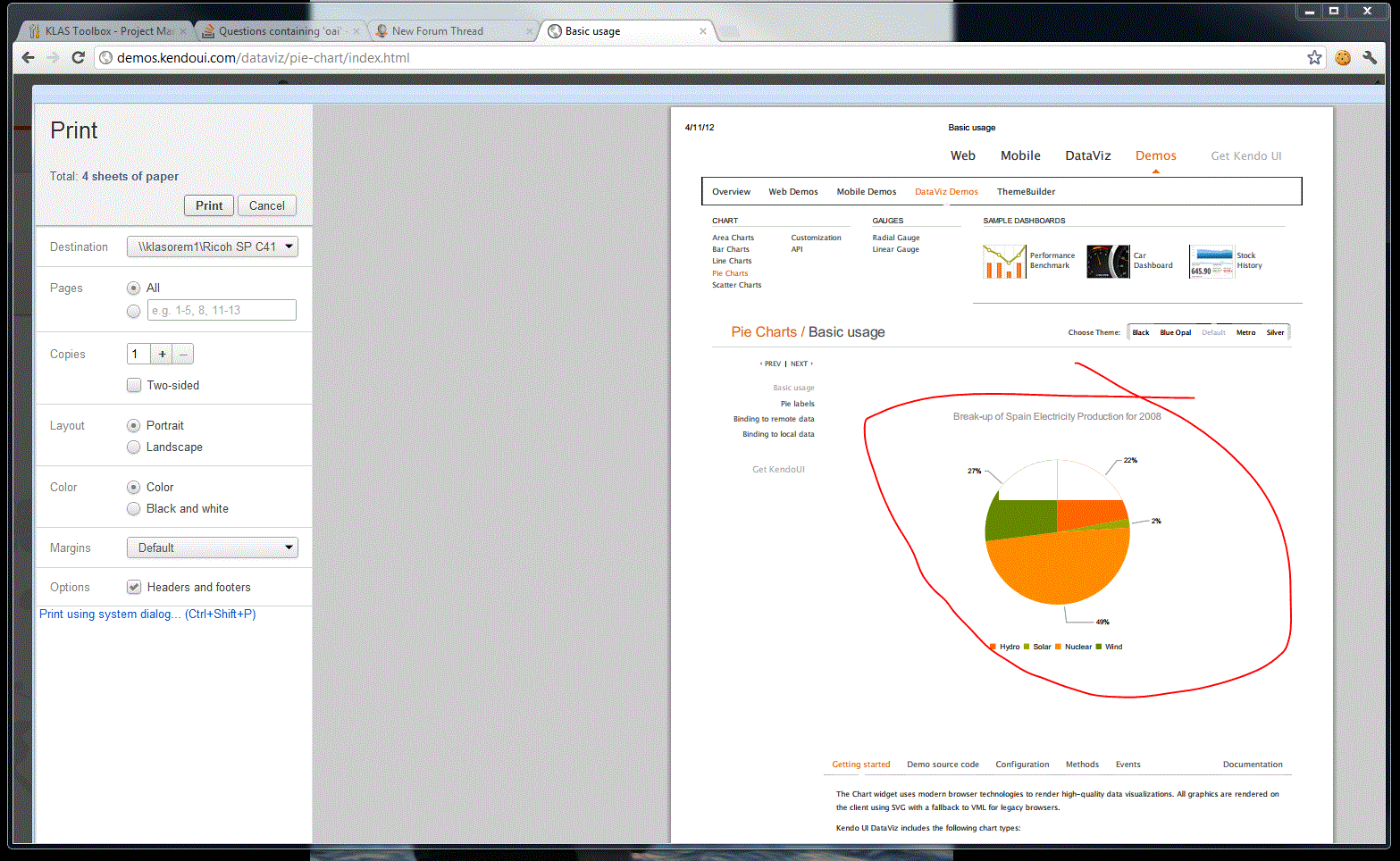Click the page range input field
The width and height of the screenshot is (1400, 861).
click(222, 310)
